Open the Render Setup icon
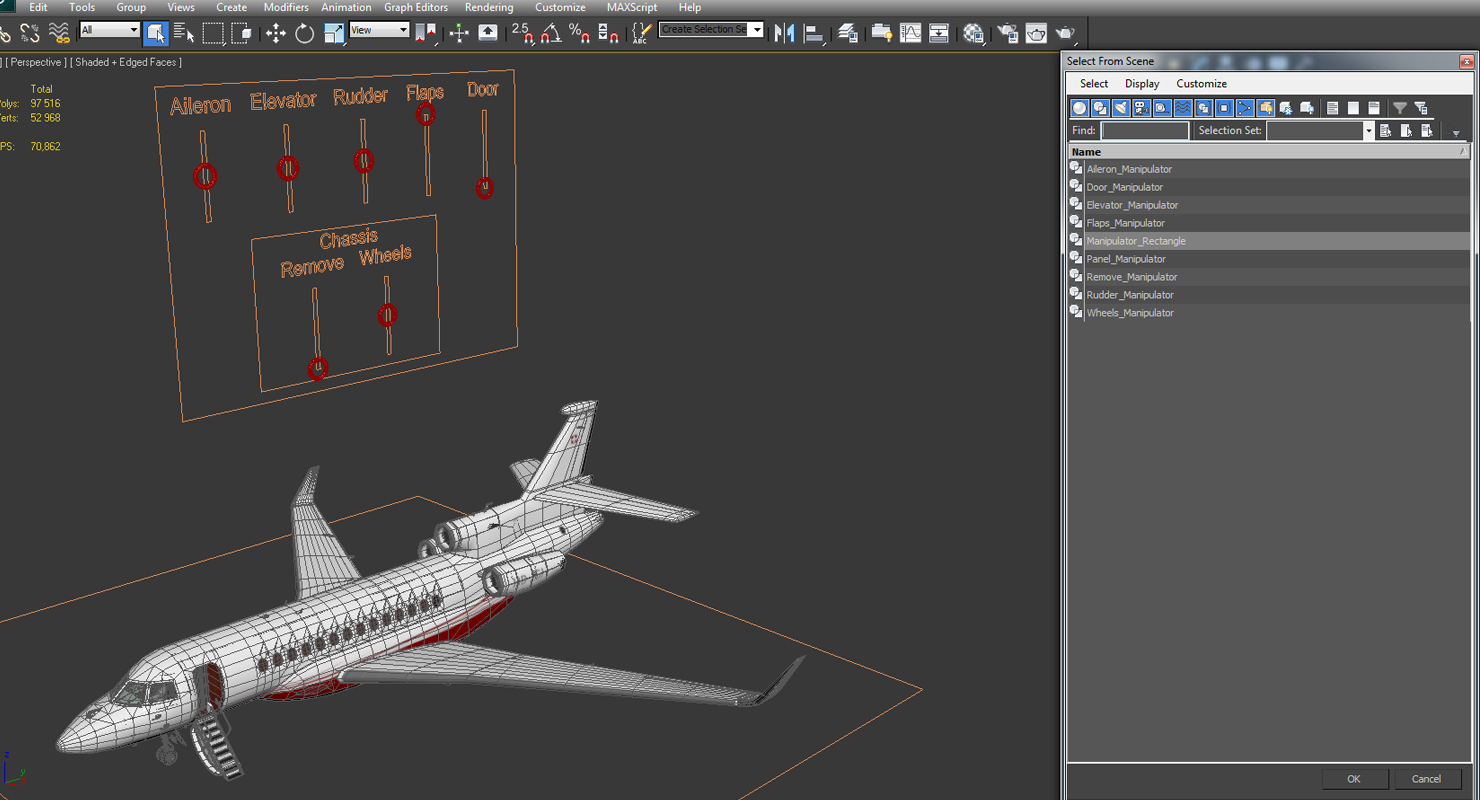Image resolution: width=1480 pixels, height=800 pixels. click(x=1007, y=33)
